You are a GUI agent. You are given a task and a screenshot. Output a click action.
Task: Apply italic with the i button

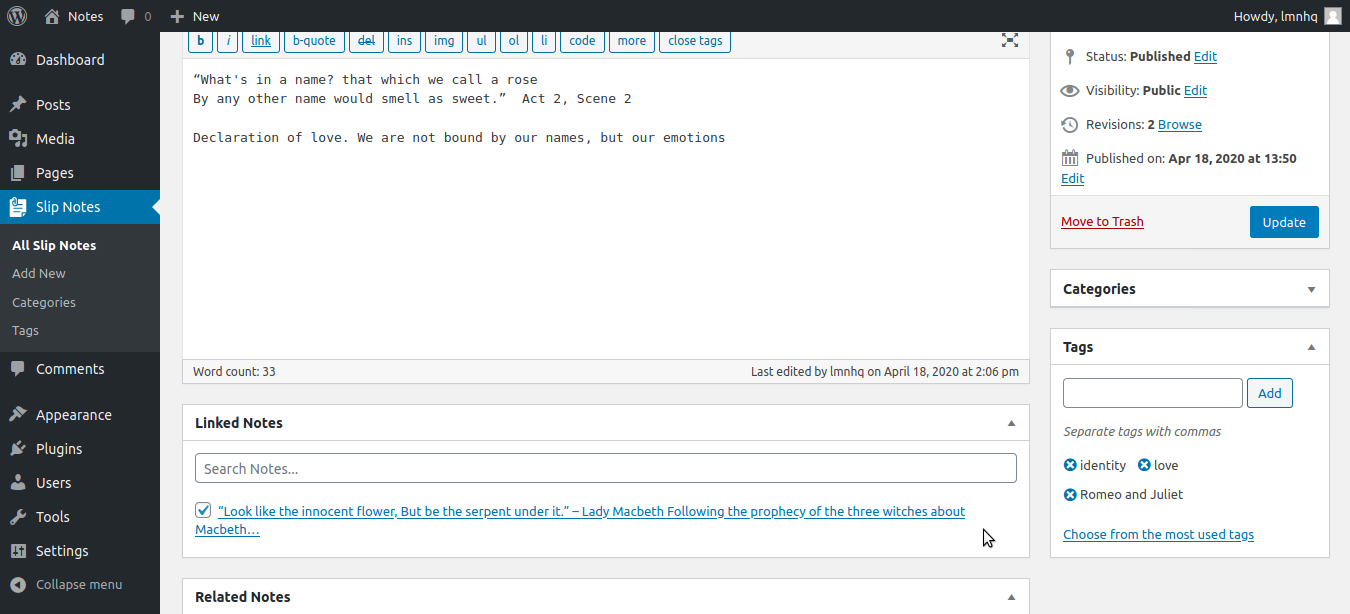tap(228, 41)
